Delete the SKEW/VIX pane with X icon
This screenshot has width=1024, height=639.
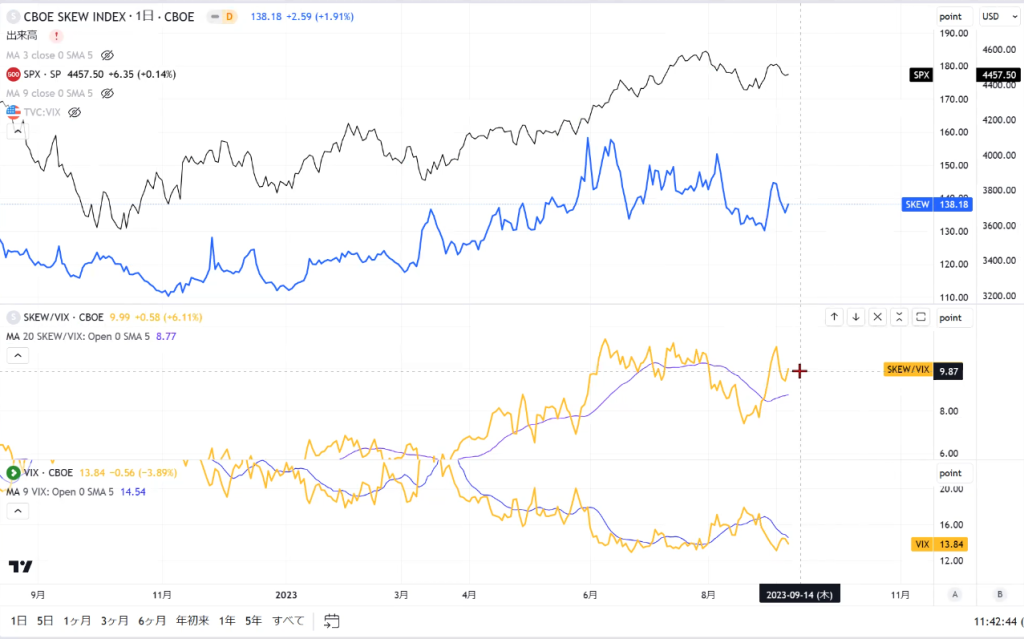coord(877,318)
